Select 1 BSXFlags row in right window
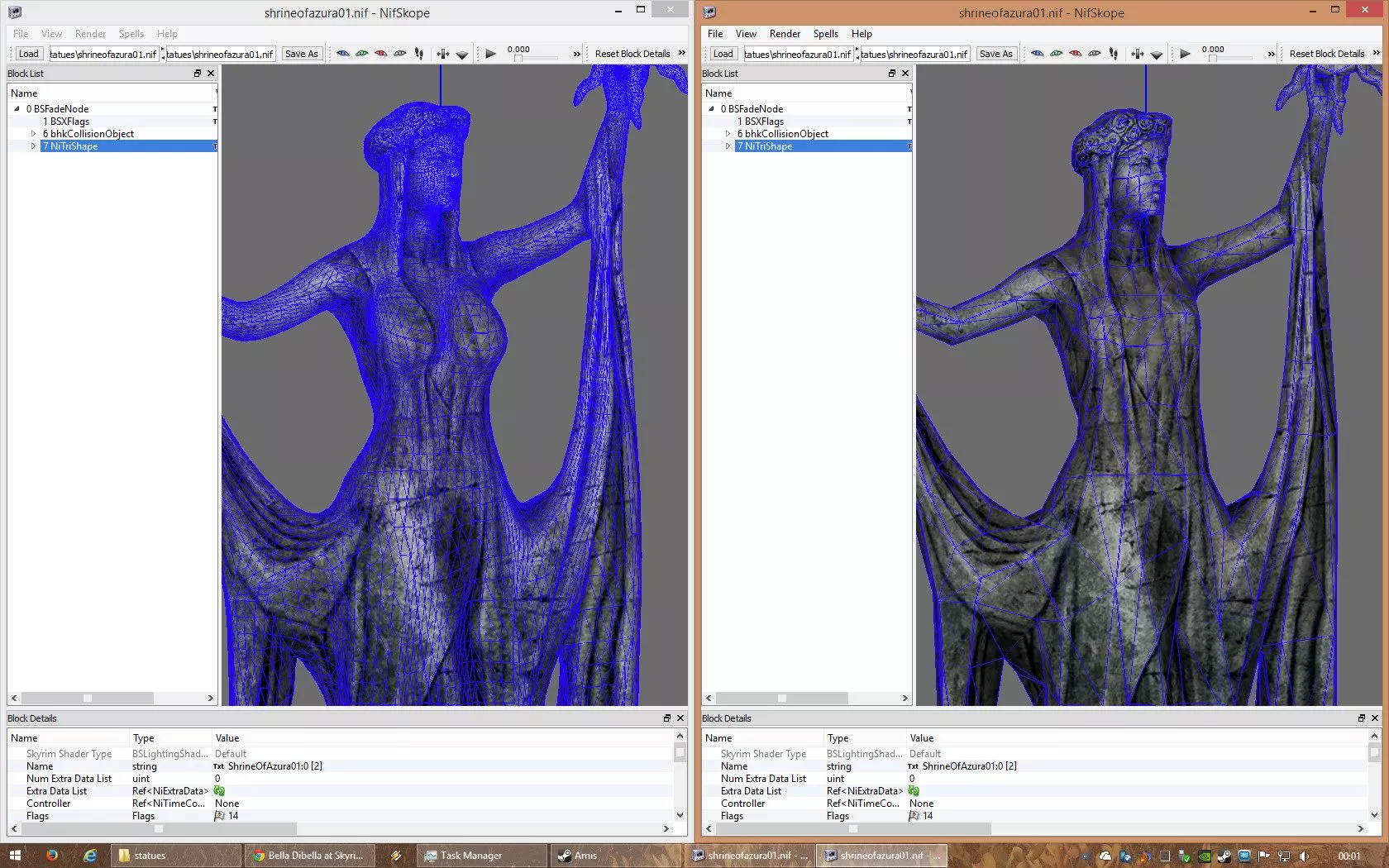Viewport: 1389px width, 868px height. [807, 122]
